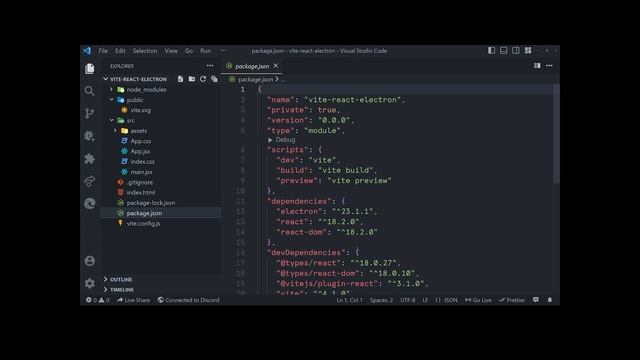
Task: Click the New Folder icon in Explorer
Action: point(192,79)
